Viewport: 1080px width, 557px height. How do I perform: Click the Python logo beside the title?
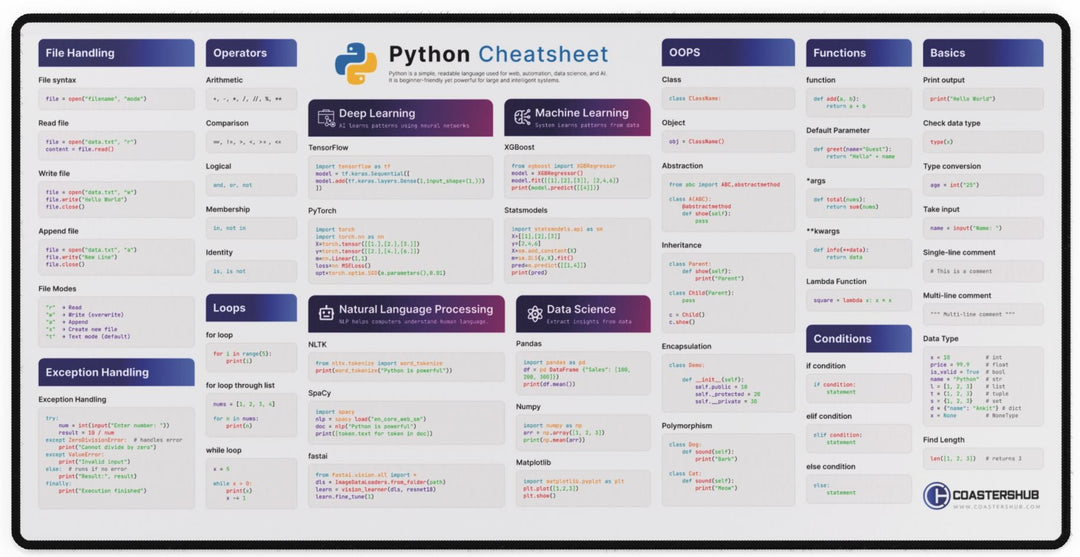pyautogui.click(x=355, y=63)
